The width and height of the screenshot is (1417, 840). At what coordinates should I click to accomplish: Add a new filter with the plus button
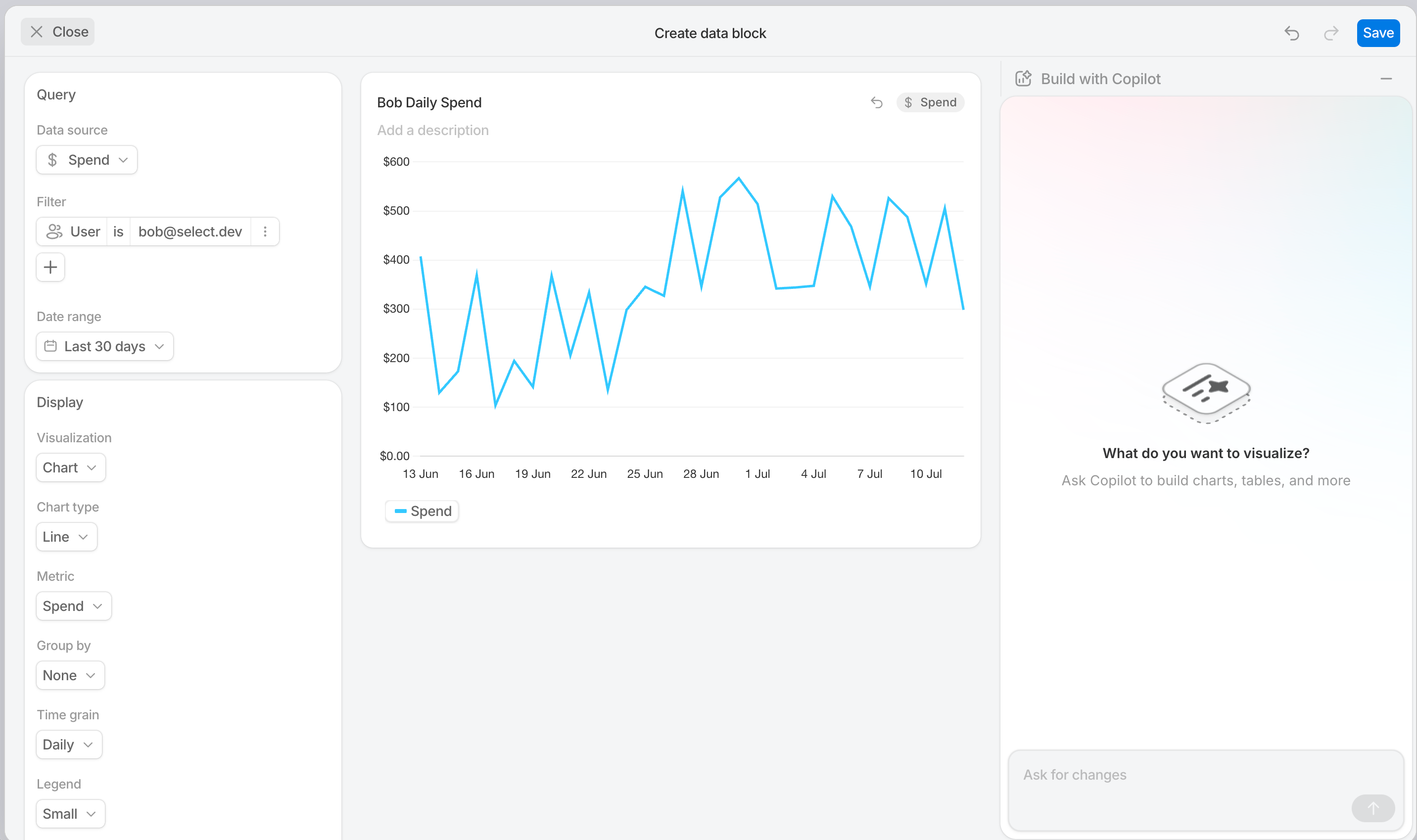tap(50, 267)
